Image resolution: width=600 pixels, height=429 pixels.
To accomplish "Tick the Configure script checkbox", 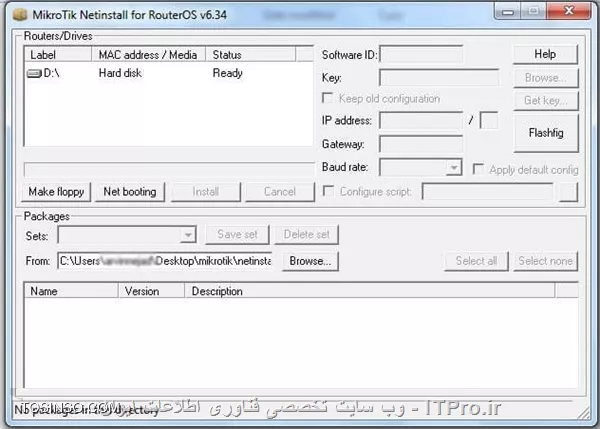I will coord(328,191).
